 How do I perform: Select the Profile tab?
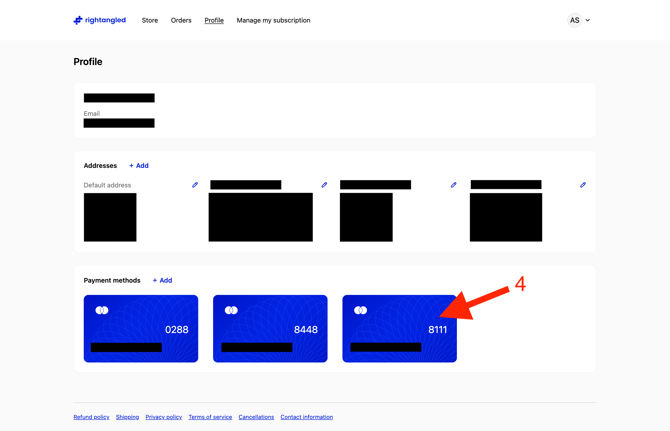214,20
